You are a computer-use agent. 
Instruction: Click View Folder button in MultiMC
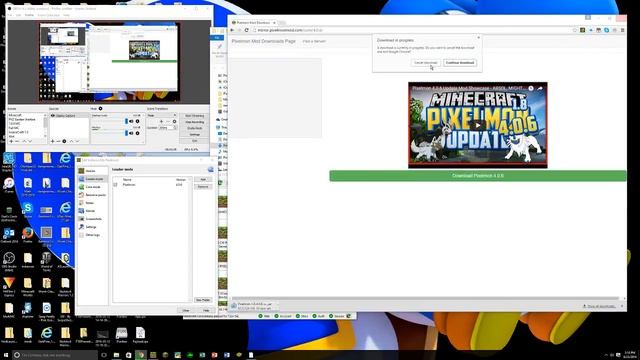point(203,300)
